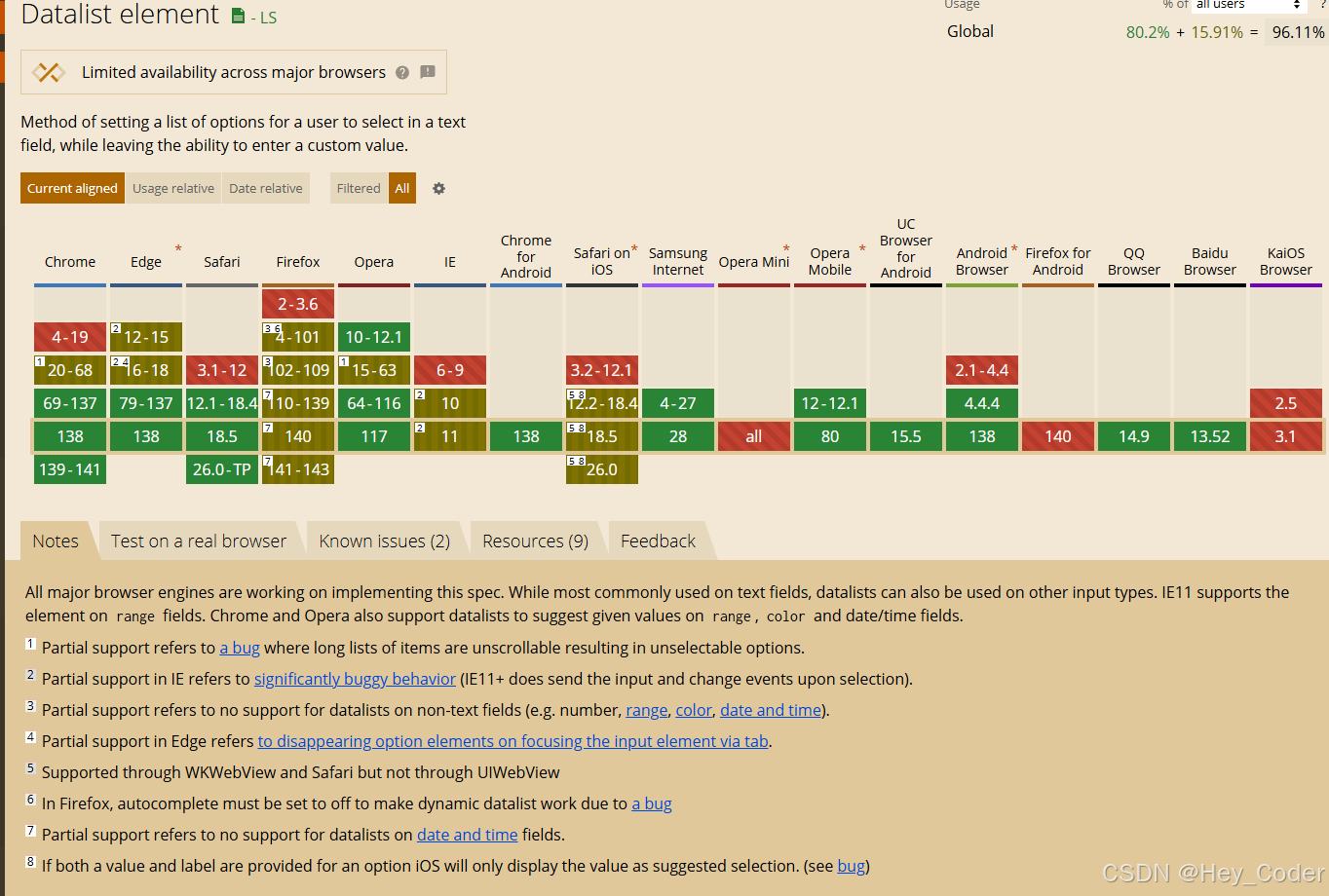Click the Firefox column header
This screenshot has width=1329, height=896.
click(x=298, y=262)
